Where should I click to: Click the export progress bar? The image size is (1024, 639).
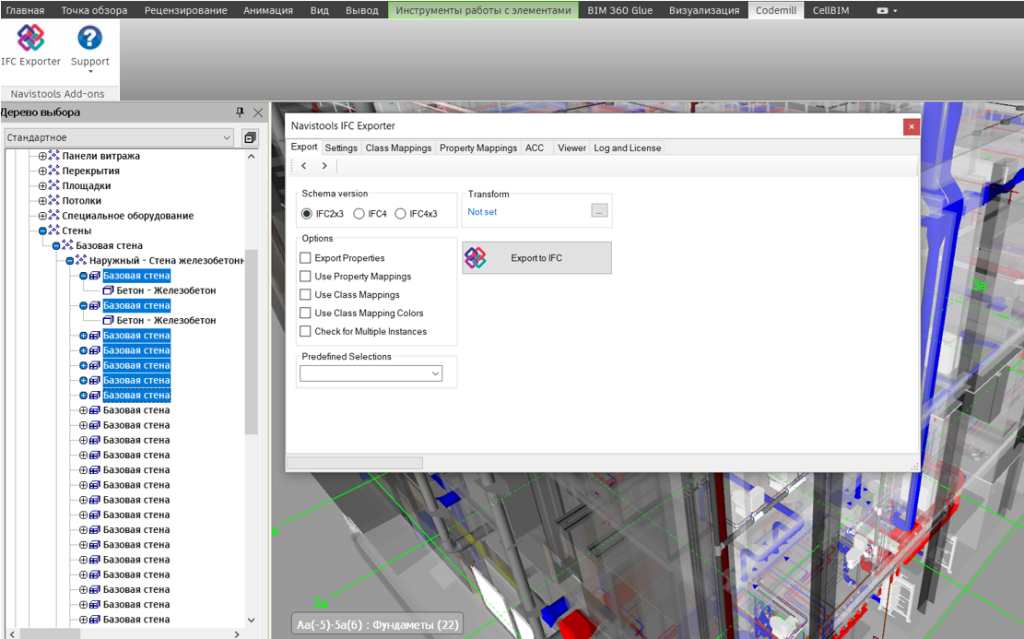(x=355, y=463)
